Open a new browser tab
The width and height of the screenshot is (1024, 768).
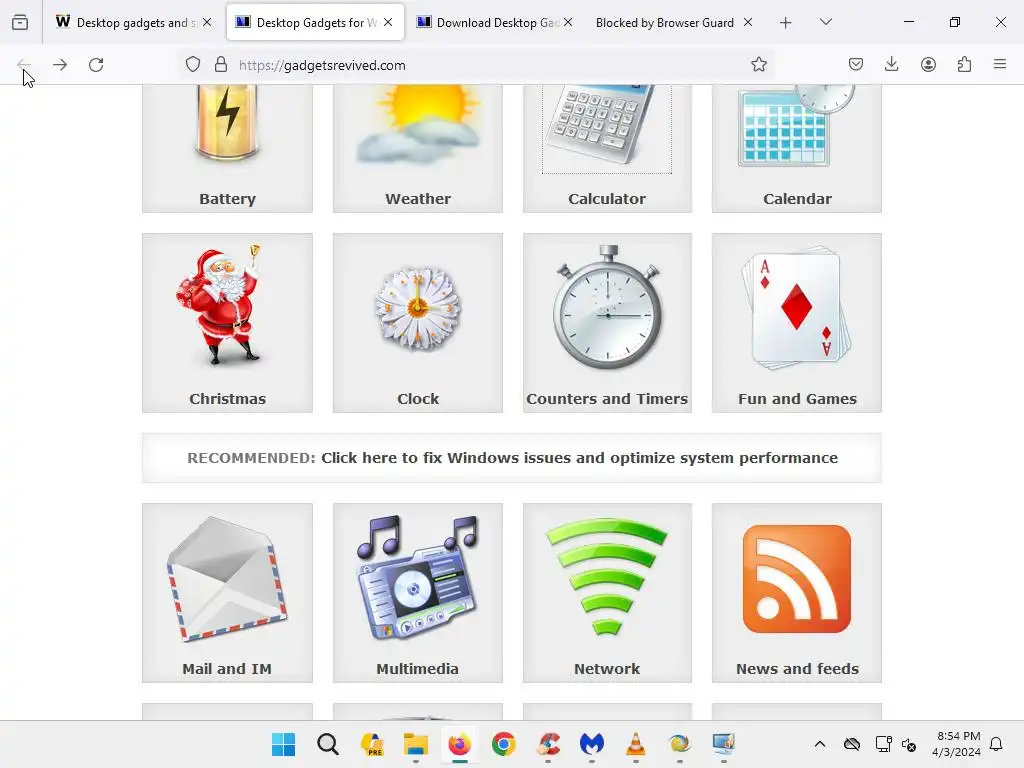786,23
